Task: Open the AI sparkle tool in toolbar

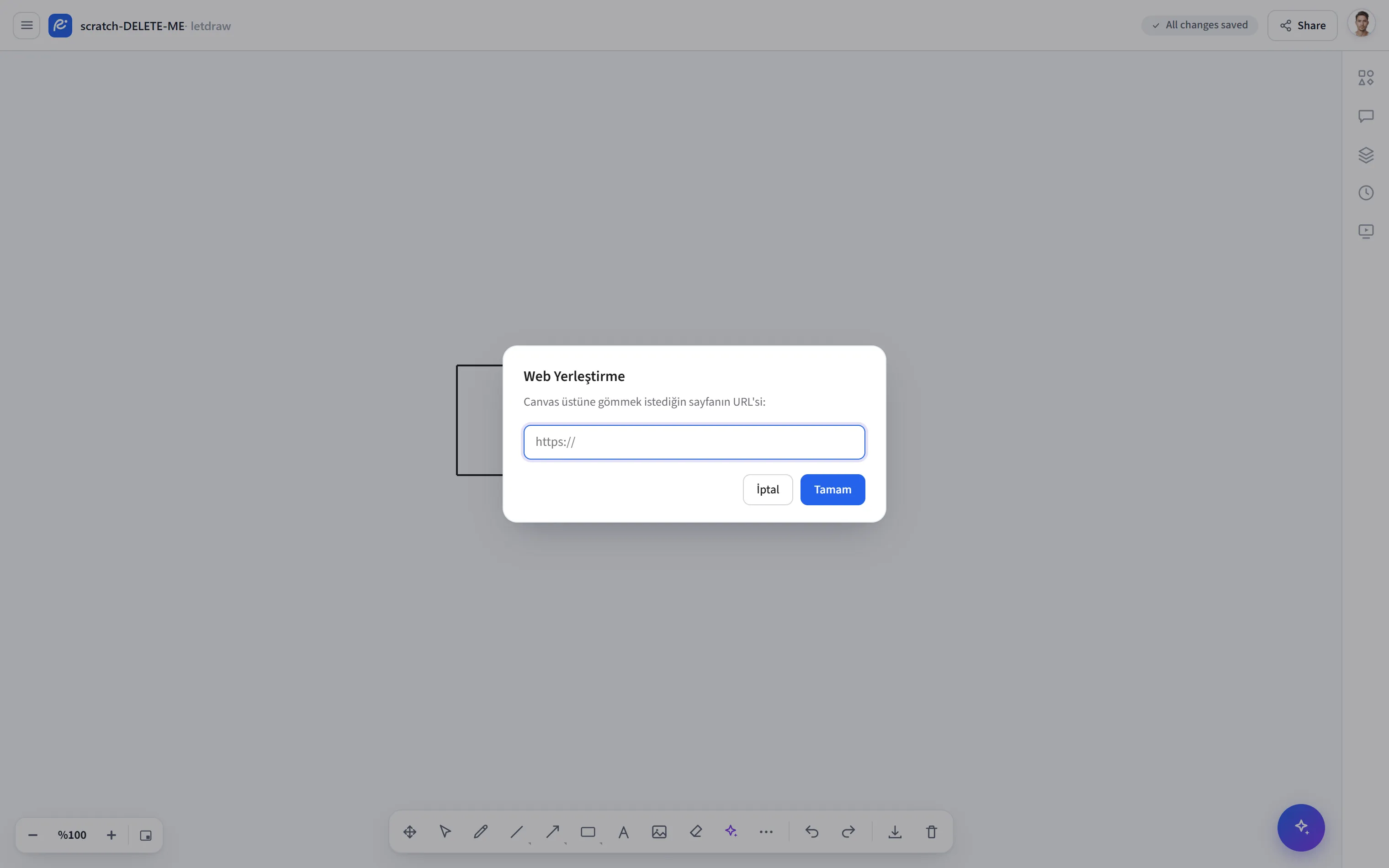Action: (x=731, y=832)
